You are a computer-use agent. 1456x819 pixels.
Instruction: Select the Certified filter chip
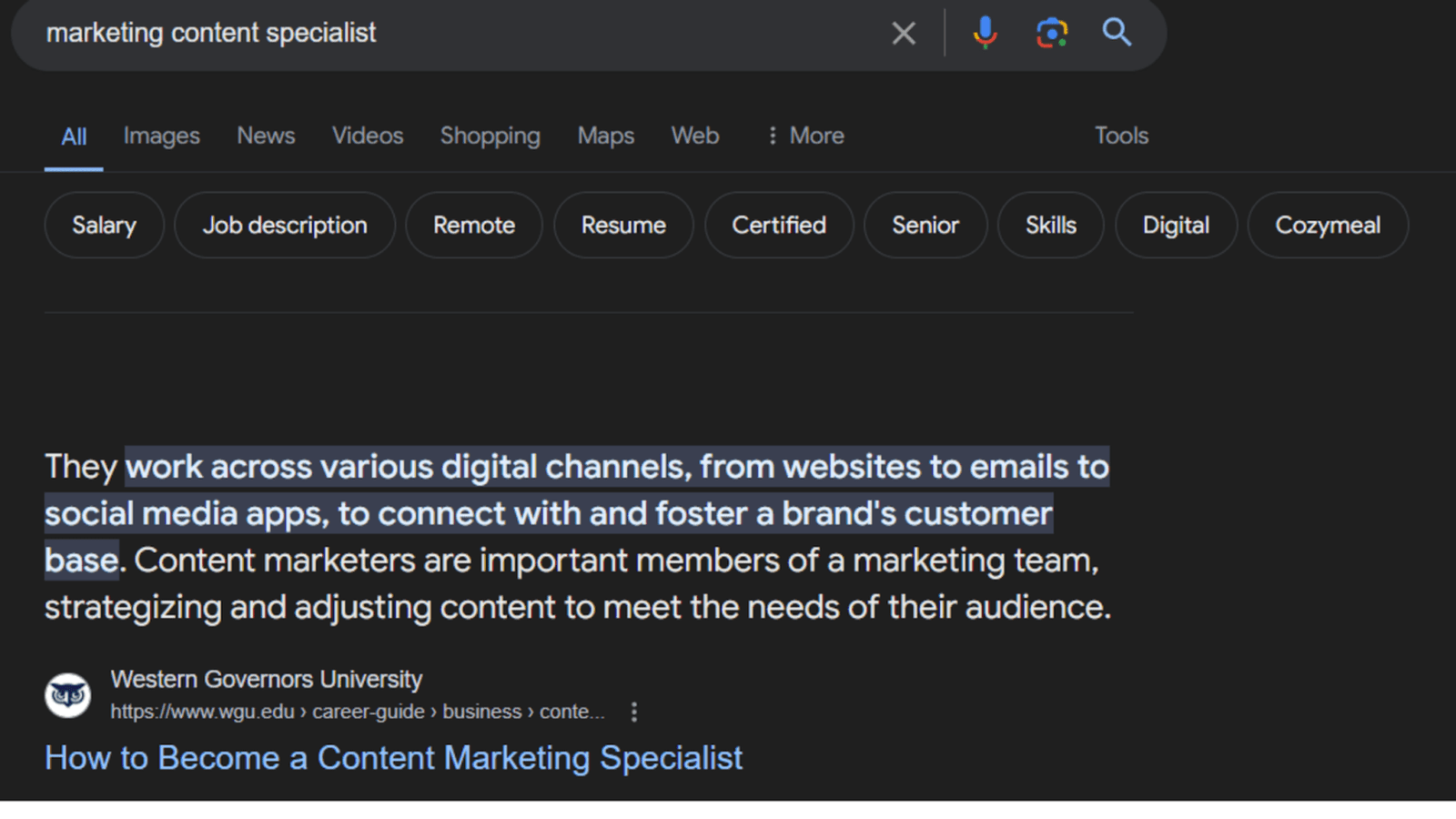pos(779,225)
